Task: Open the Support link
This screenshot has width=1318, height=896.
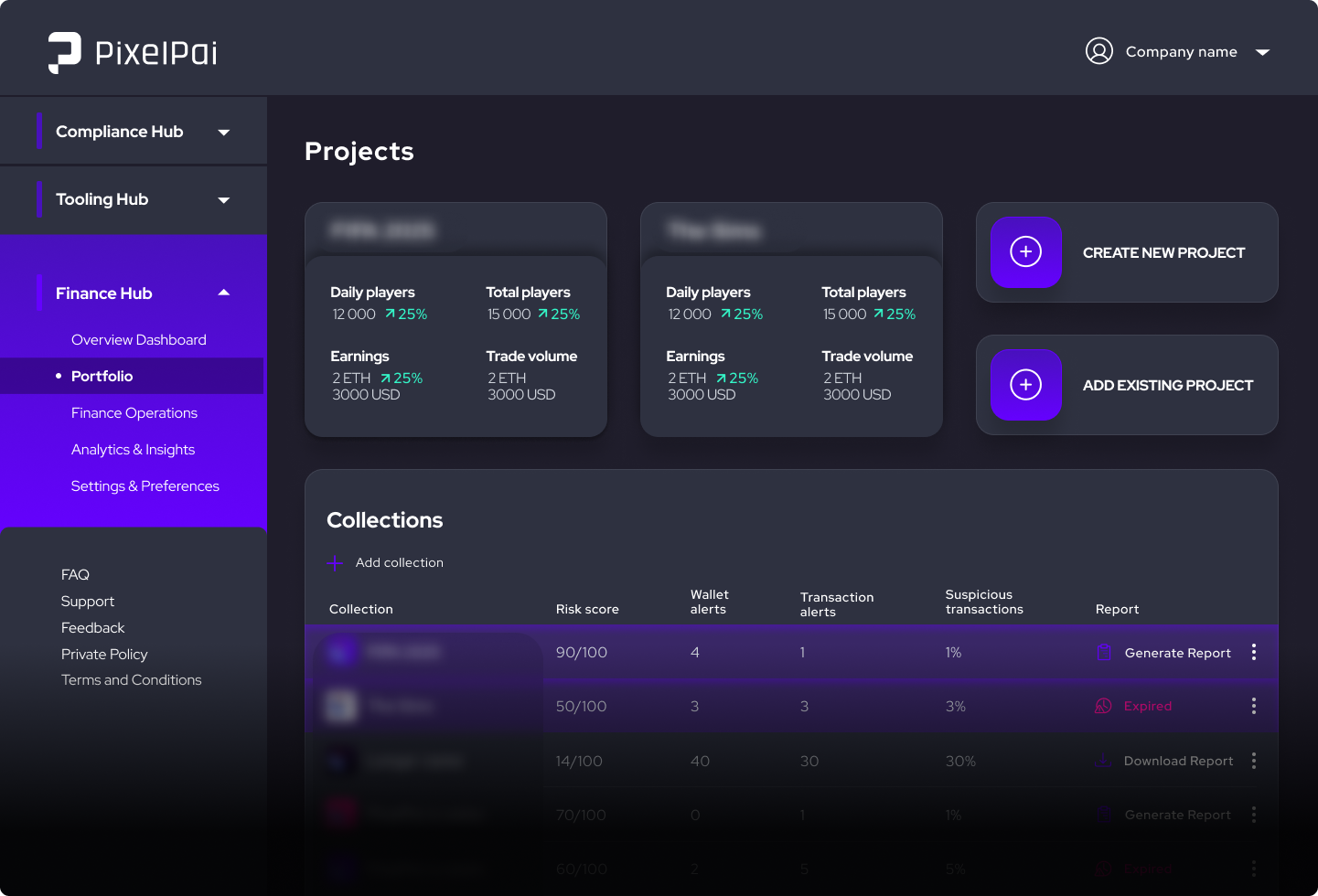Action: point(88,601)
